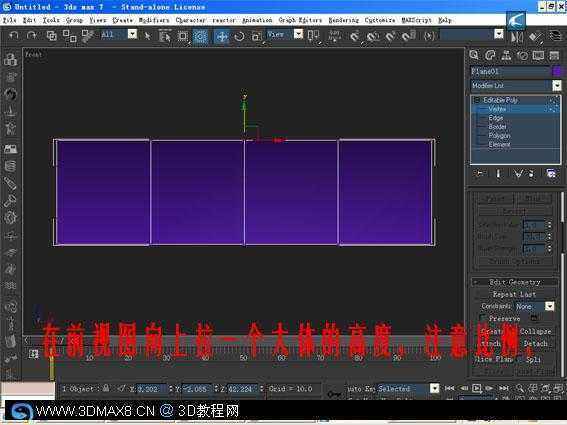This screenshot has height=425, width=567.
Task: Click the Collapse button in Edit Geometry
Action: (535, 331)
